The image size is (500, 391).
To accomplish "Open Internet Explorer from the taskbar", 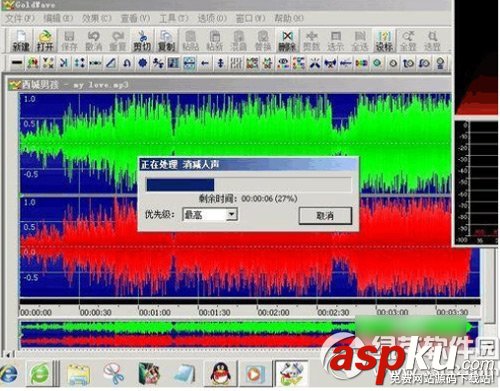I will (x=8, y=374).
